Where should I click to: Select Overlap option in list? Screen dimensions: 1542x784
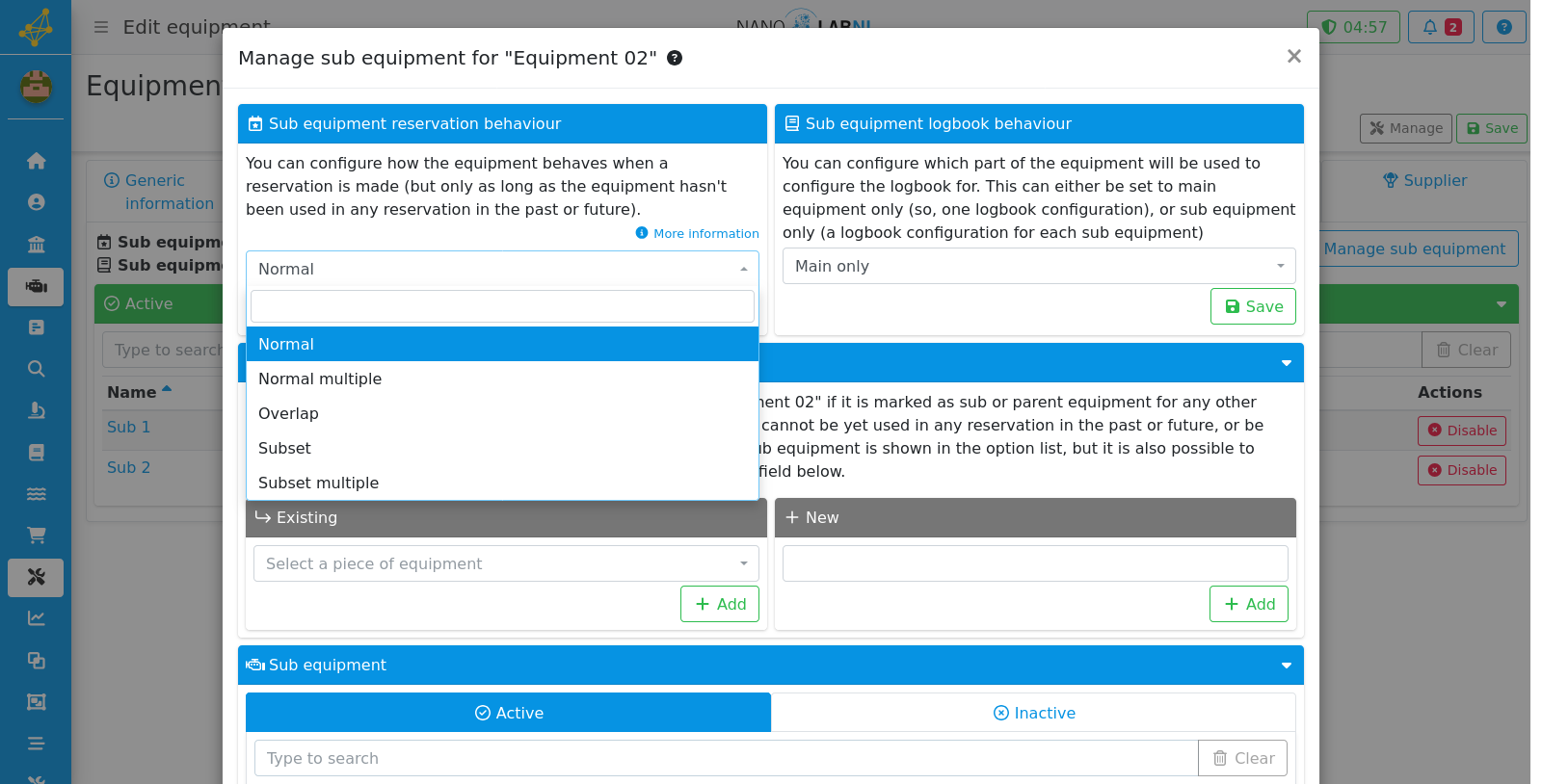502,413
